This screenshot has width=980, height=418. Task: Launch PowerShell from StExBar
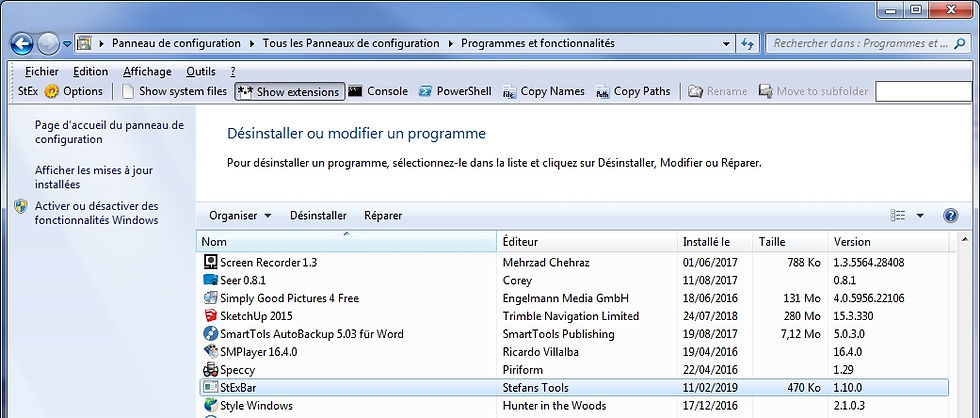(456, 91)
